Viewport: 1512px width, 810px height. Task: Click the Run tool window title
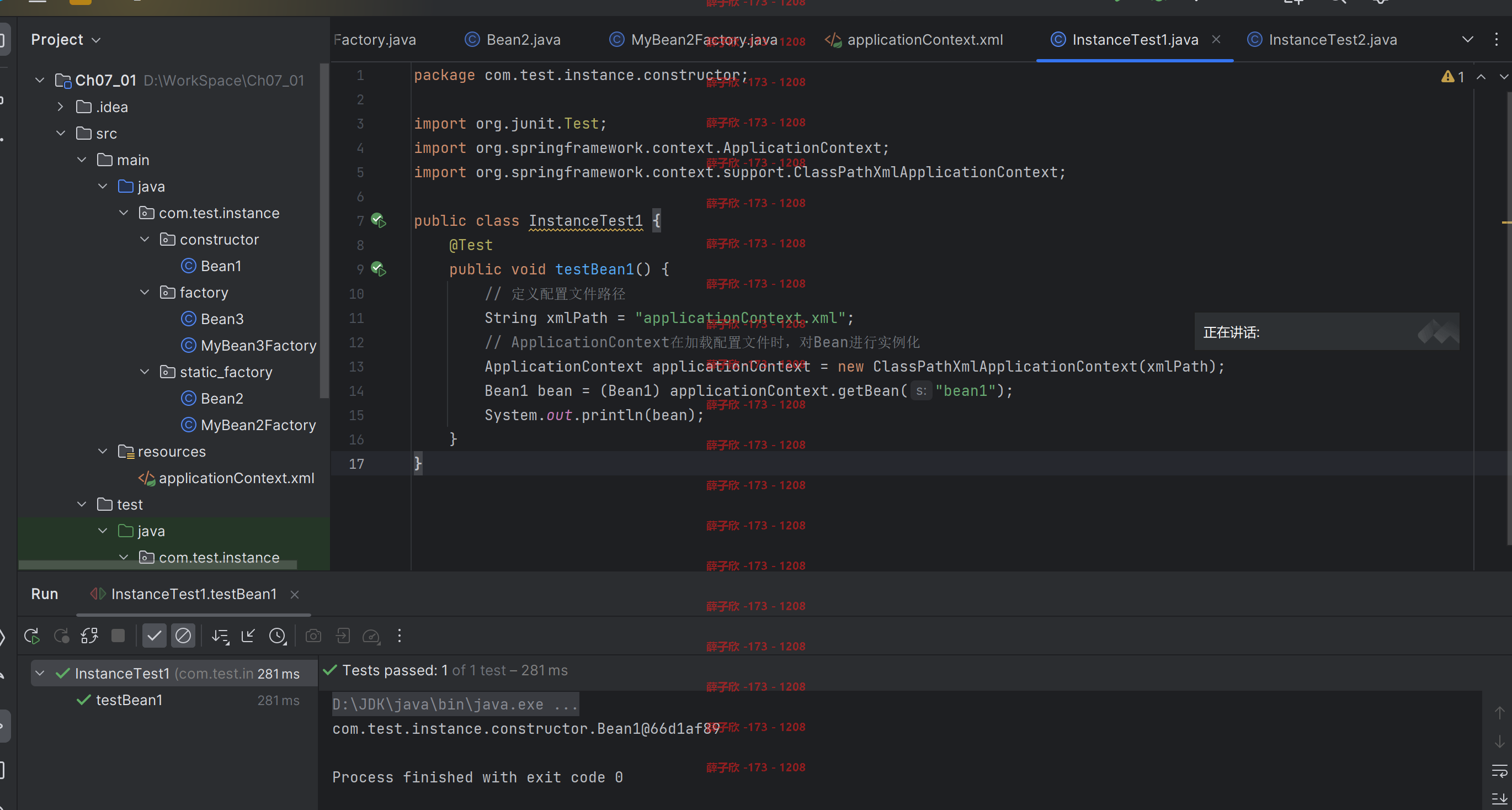click(x=45, y=595)
